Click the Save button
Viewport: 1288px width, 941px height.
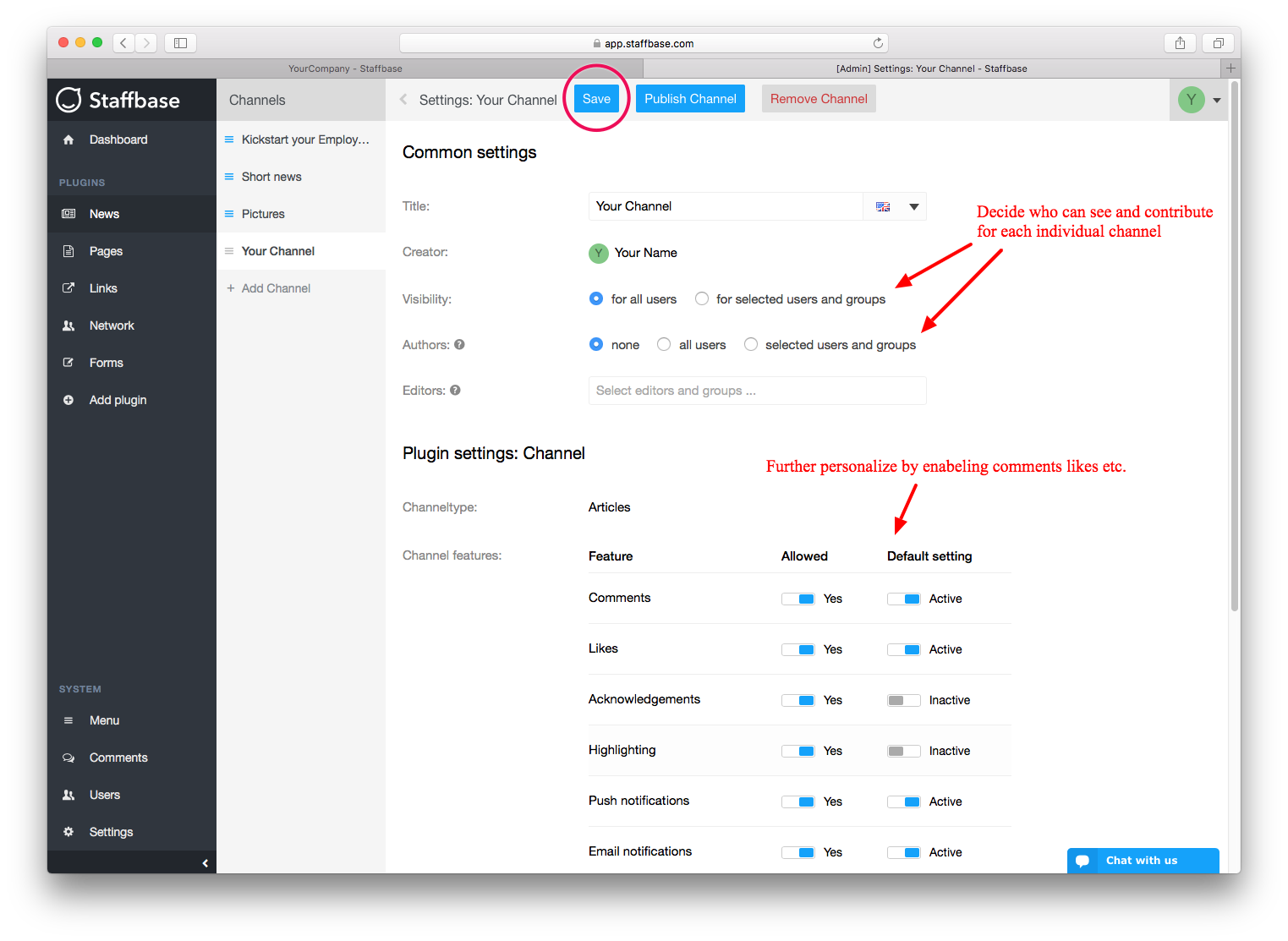pyautogui.click(x=596, y=98)
